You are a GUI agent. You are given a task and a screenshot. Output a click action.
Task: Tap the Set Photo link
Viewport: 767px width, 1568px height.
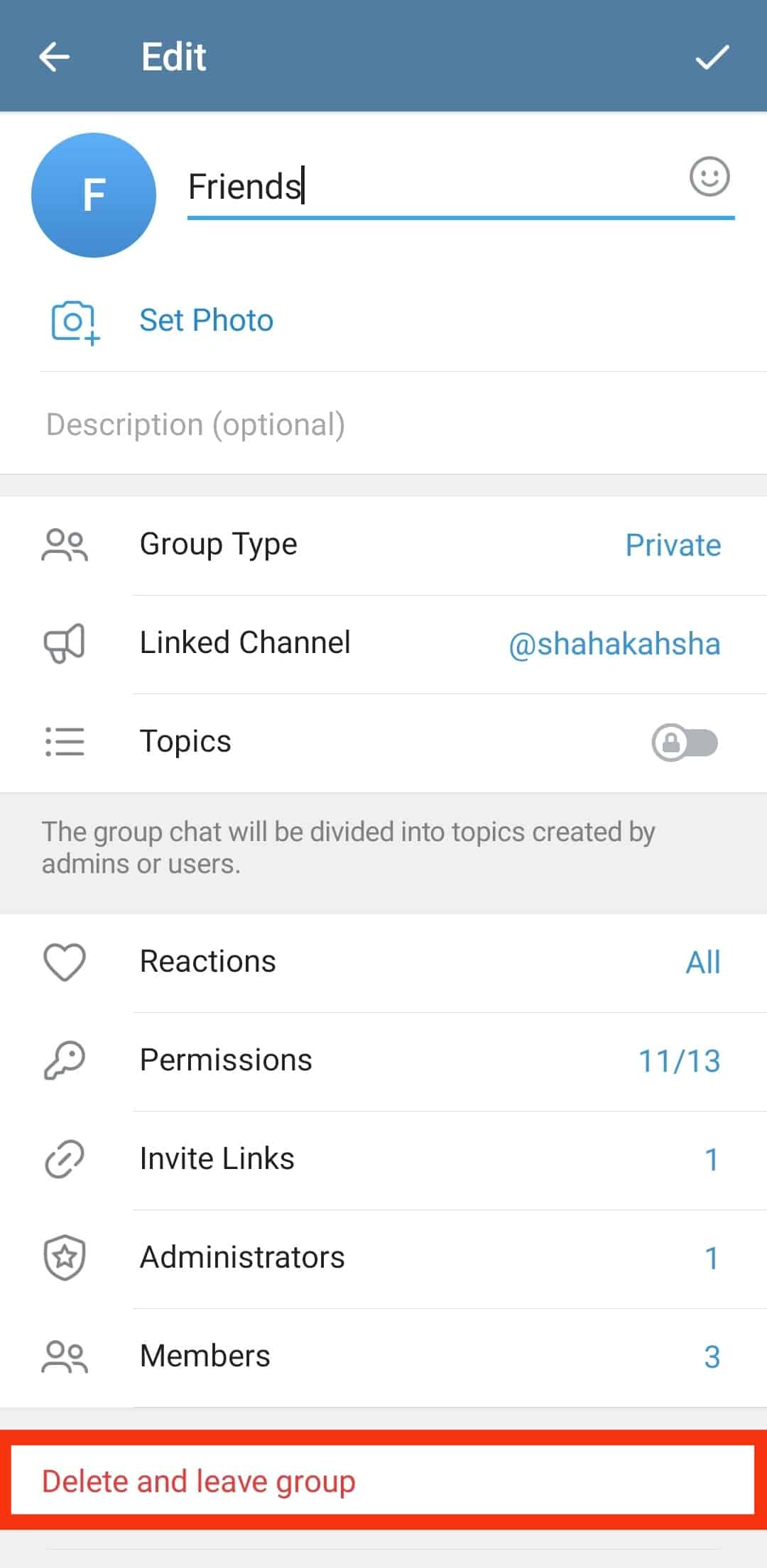pos(206,320)
